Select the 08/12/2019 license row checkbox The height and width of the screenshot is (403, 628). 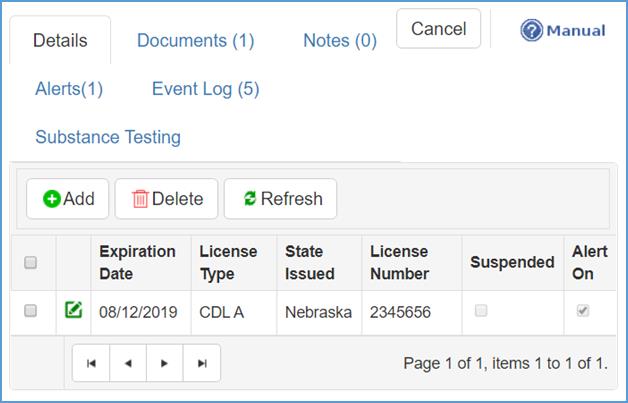pyautogui.click(x=31, y=311)
